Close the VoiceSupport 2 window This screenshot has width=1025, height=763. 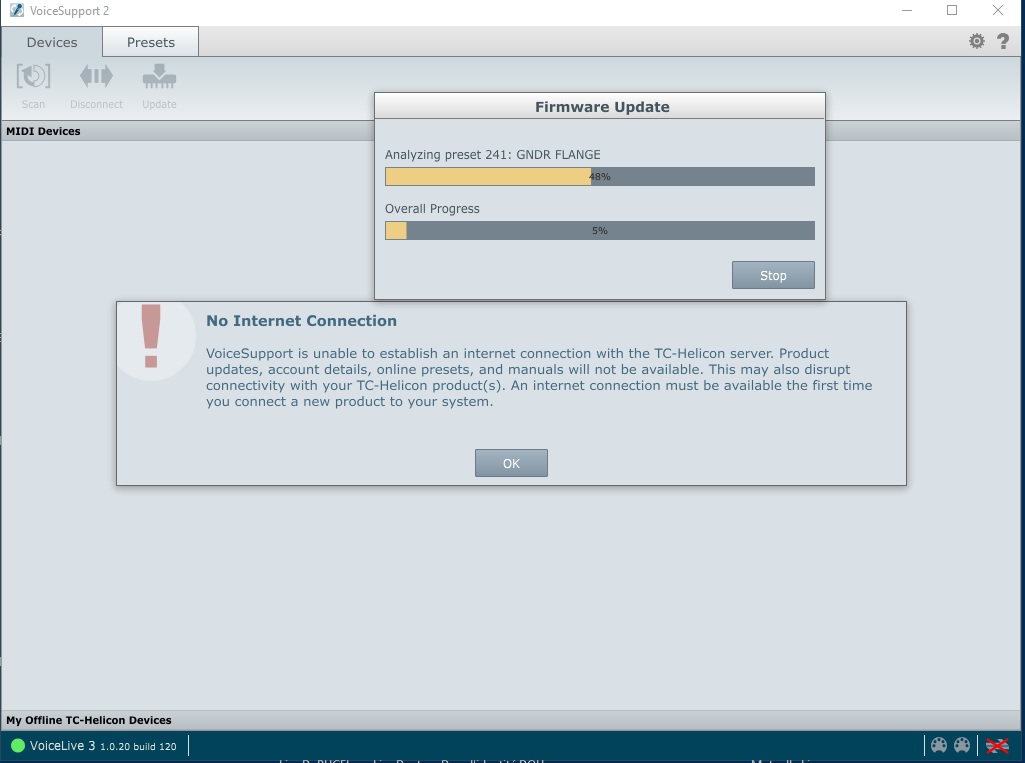pyautogui.click(x=998, y=10)
